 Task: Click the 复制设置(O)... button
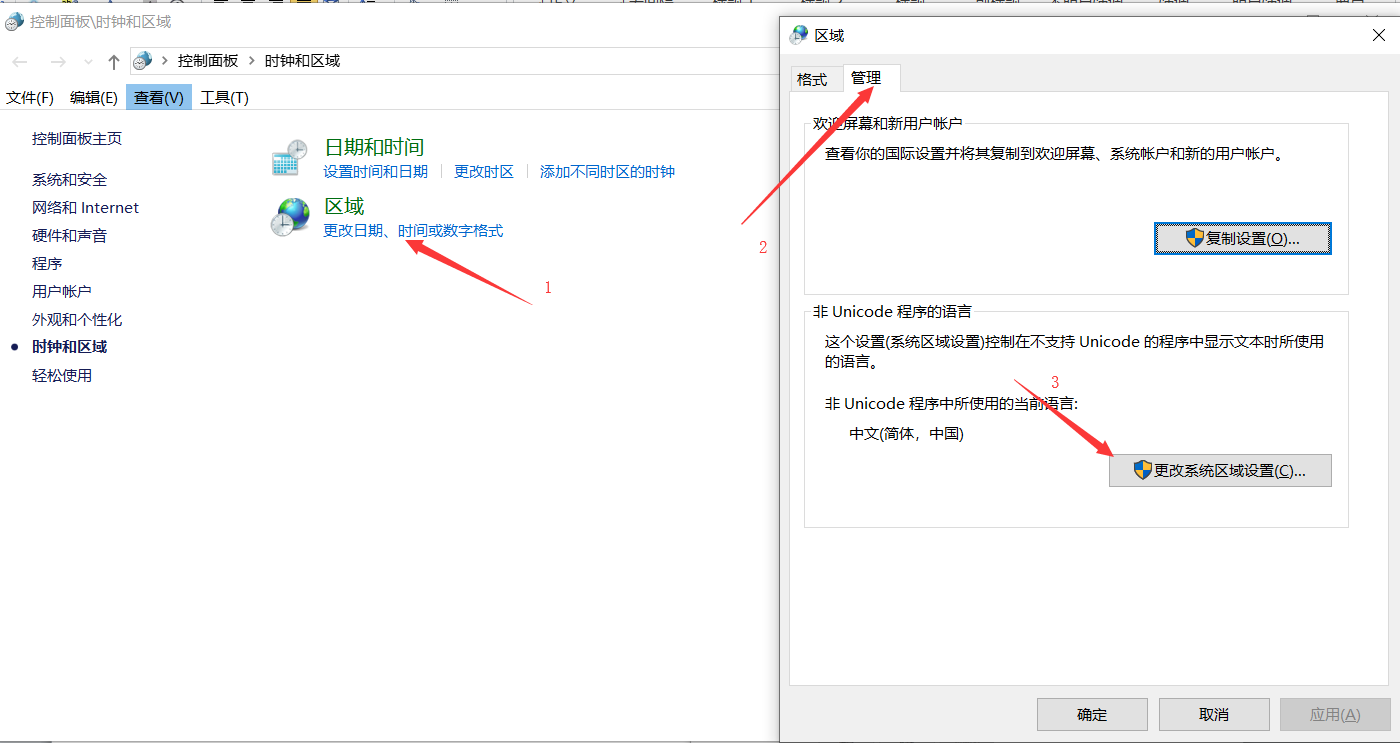coord(1242,239)
